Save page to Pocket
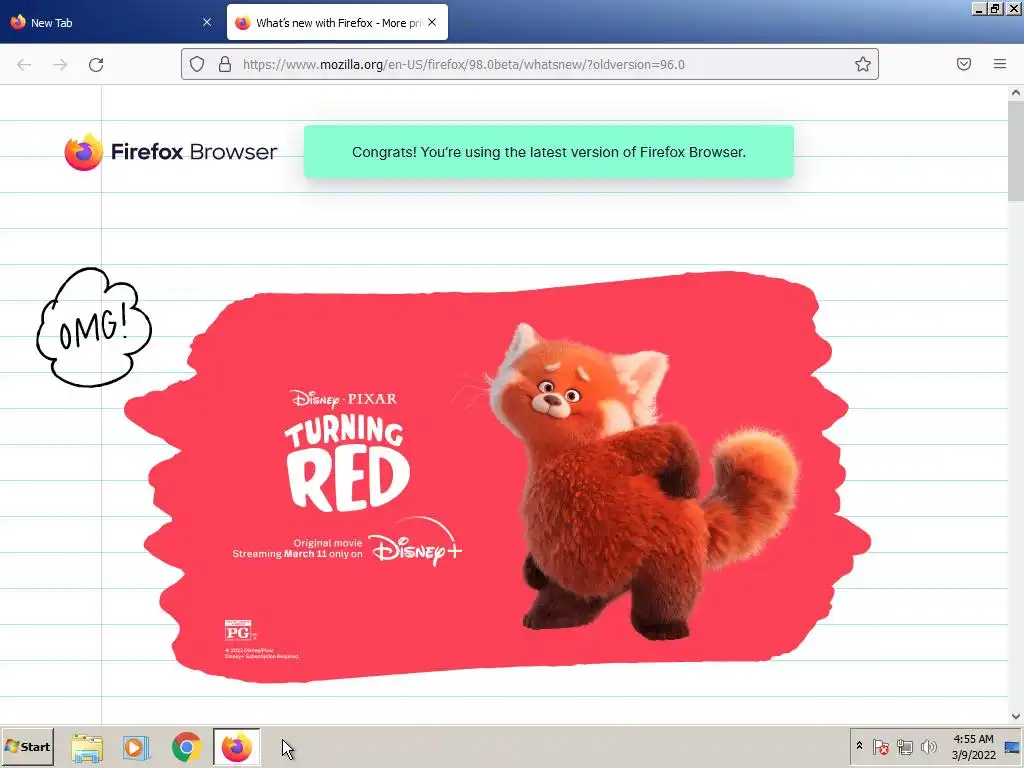The height and width of the screenshot is (768, 1024). point(964,64)
